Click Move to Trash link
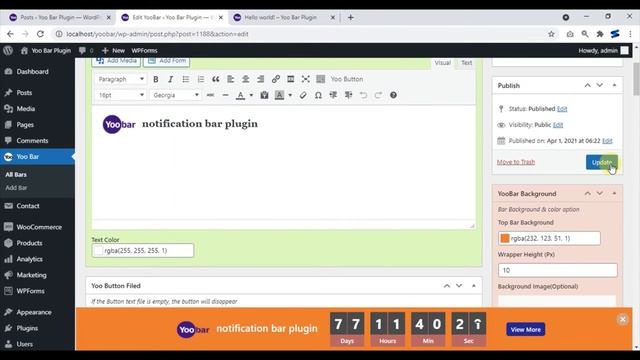 point(516,162)
